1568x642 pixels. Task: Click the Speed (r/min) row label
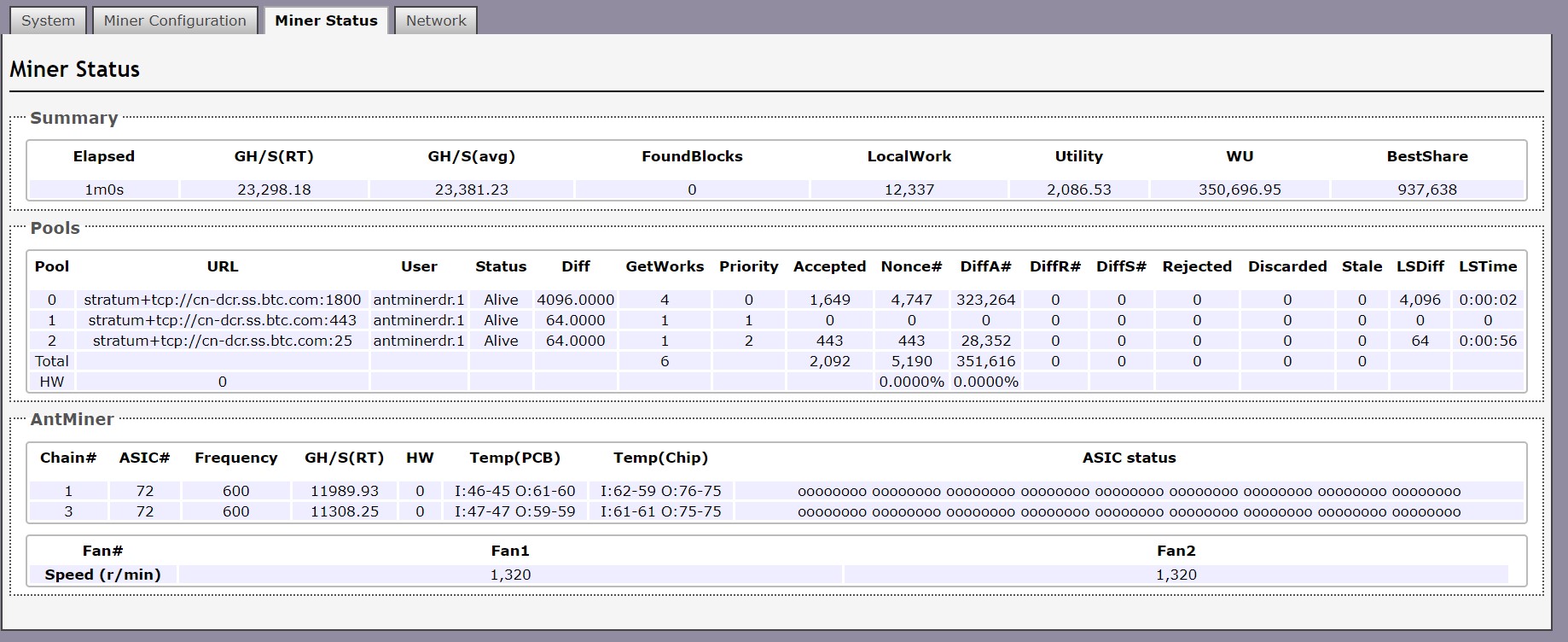pyautogui.click(x=102, y=575)
